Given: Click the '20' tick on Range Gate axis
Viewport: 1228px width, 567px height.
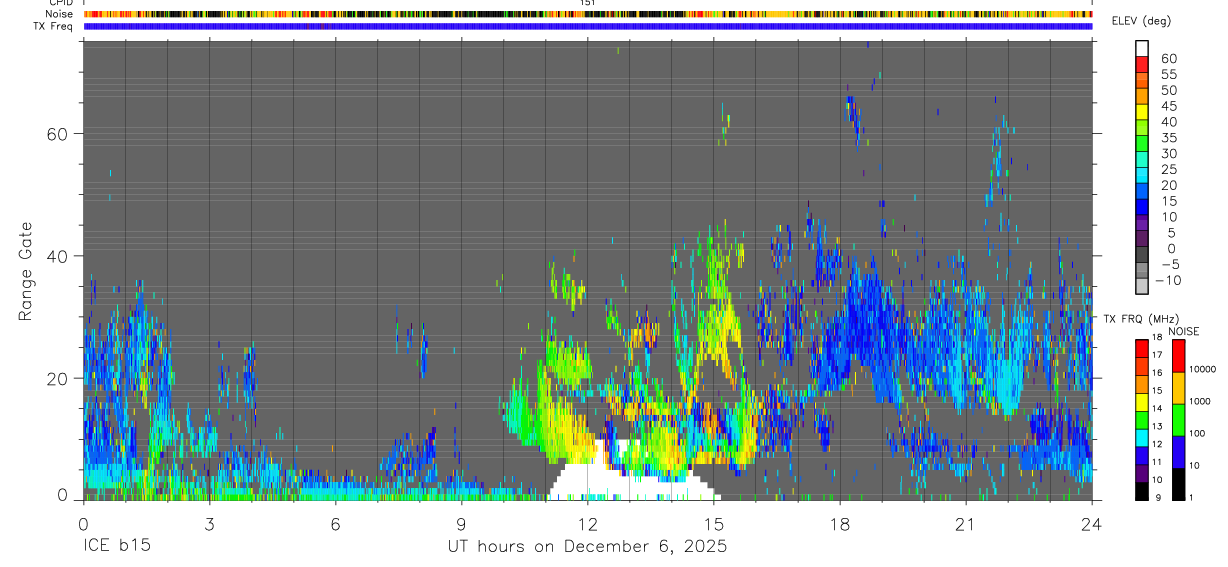Looking at the screenshot, I should pos(56,378).
